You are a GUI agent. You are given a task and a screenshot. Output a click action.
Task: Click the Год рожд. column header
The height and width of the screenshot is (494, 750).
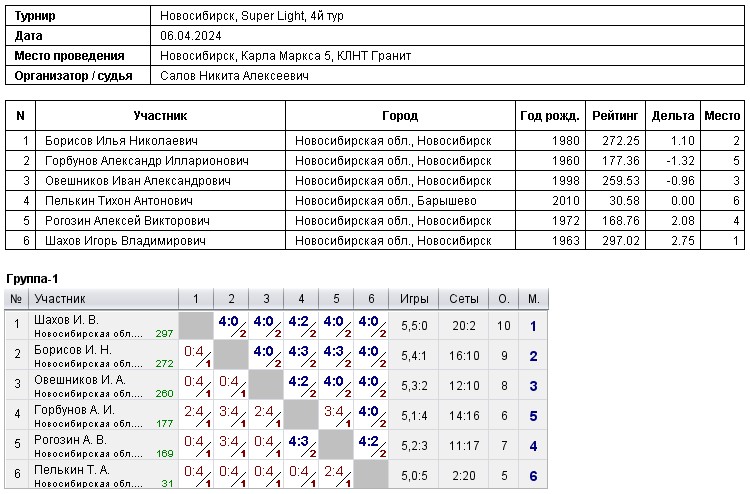[x=551, y=116]
